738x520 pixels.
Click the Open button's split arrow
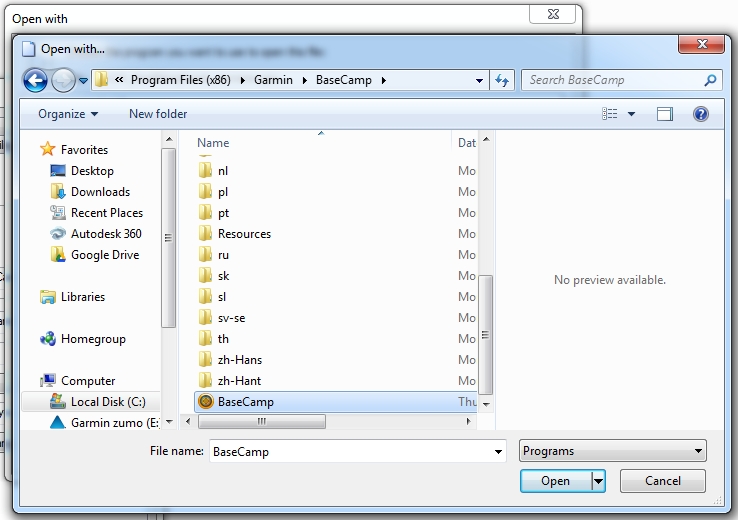(599, 481)
